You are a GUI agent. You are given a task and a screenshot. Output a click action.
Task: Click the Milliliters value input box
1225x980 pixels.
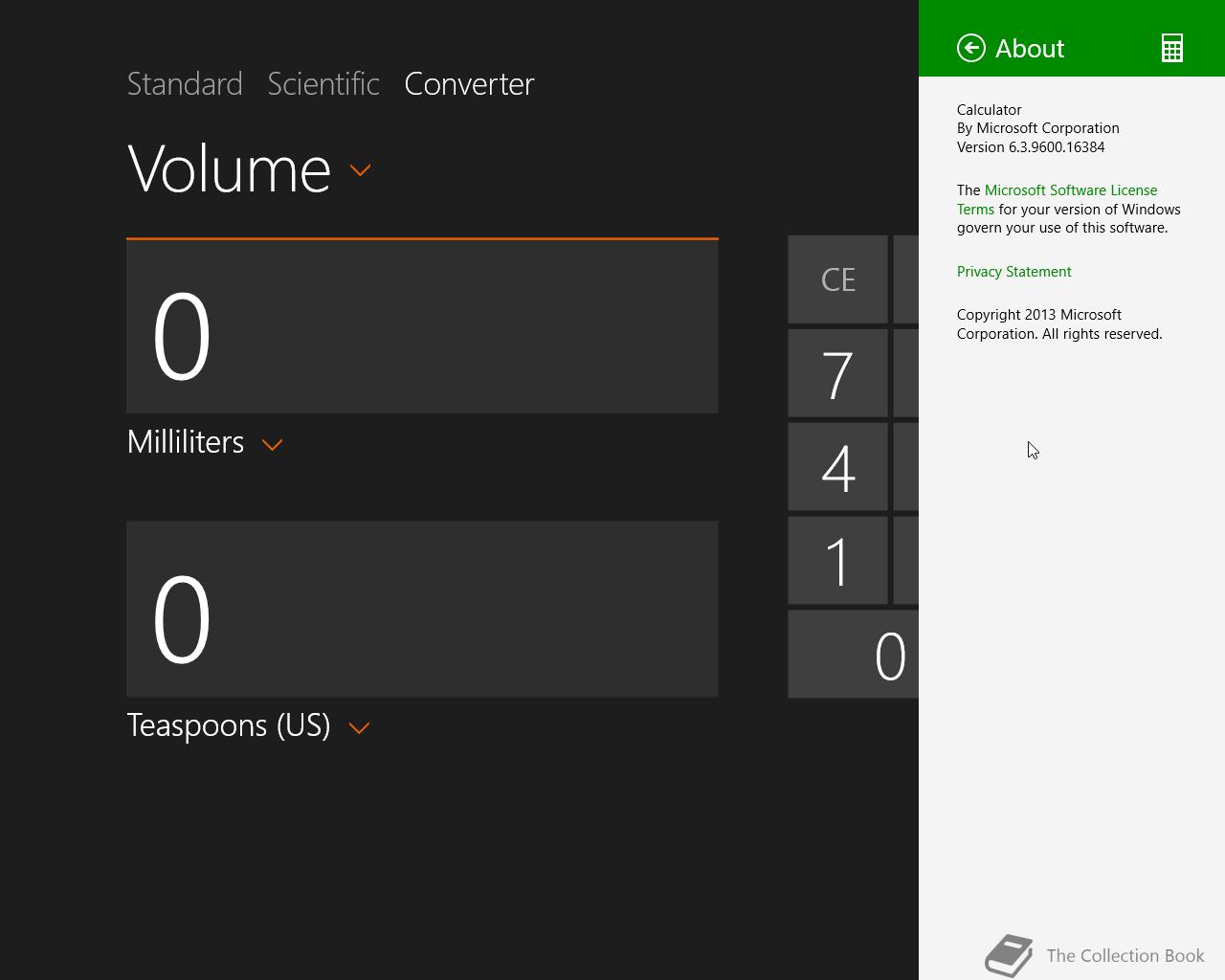(x=422, y=326)
